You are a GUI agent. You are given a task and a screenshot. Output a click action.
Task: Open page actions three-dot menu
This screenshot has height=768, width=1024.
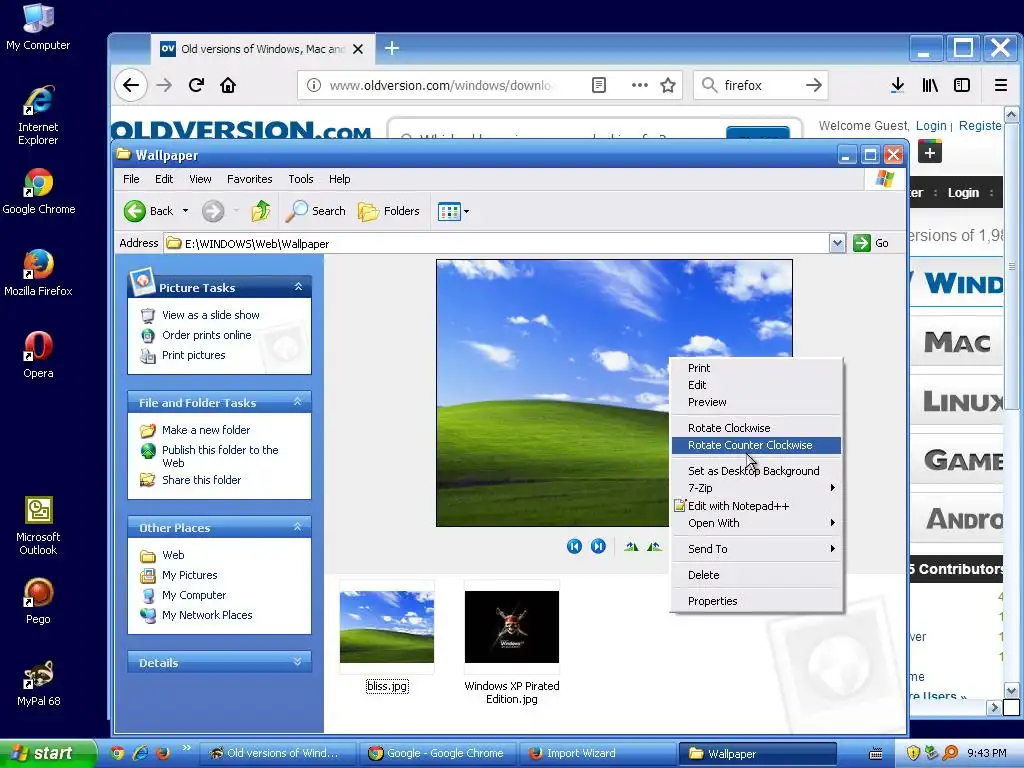(639, 85)
